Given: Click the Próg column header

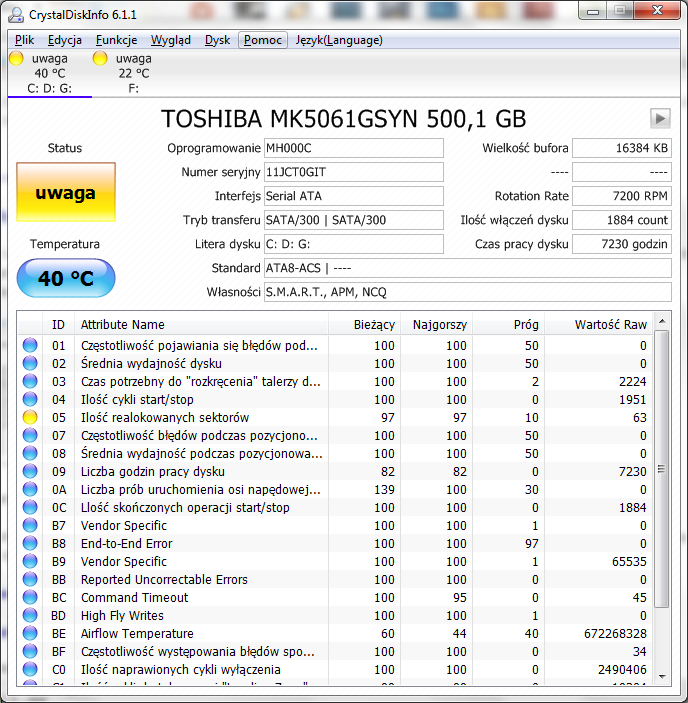Looking at the screenshot, I should coord(508,325).
